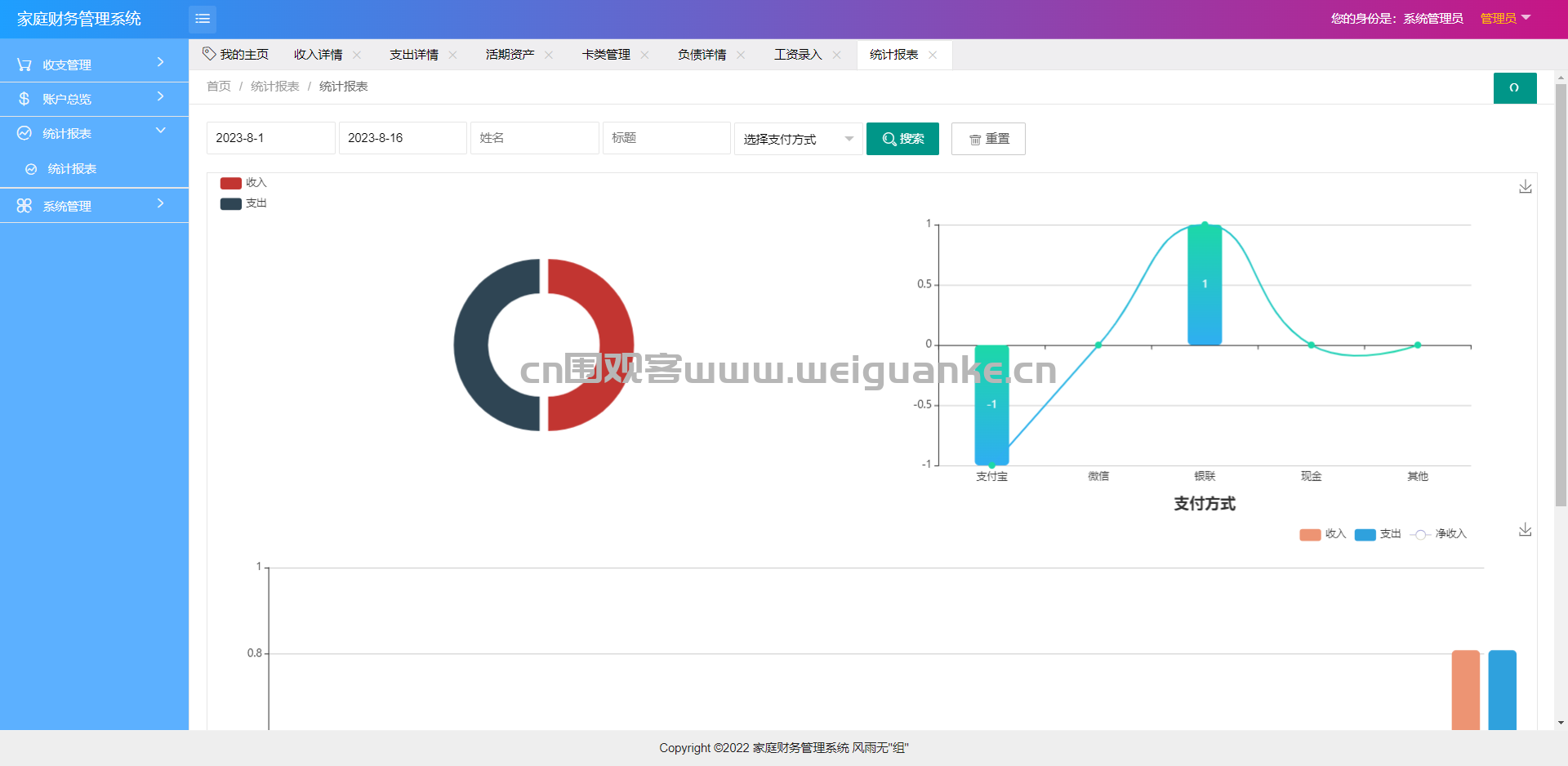Click the scrollbar down arrow
The height and width of the screenshot is (766, 1568).
coord(1561,723)
